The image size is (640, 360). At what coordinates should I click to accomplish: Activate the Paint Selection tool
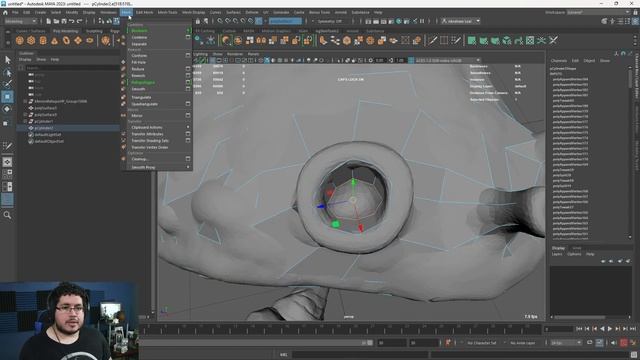(7, 84)
